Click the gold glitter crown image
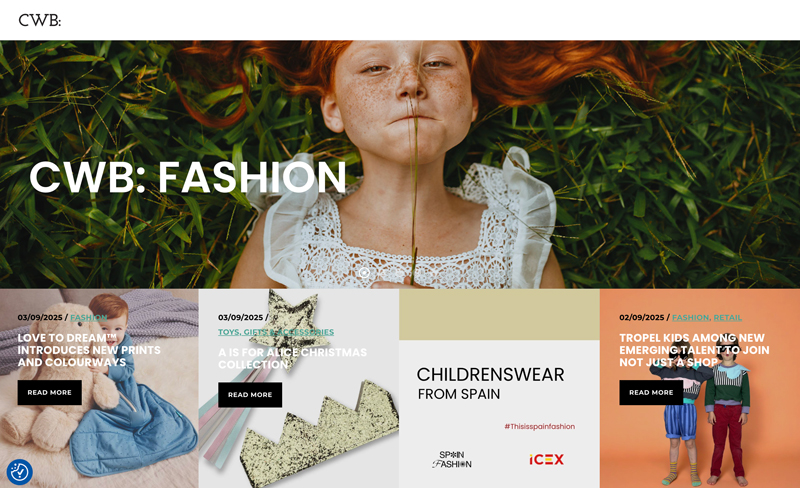The width and height of the screenshot is (800, 488). click(x=320, y=434)
